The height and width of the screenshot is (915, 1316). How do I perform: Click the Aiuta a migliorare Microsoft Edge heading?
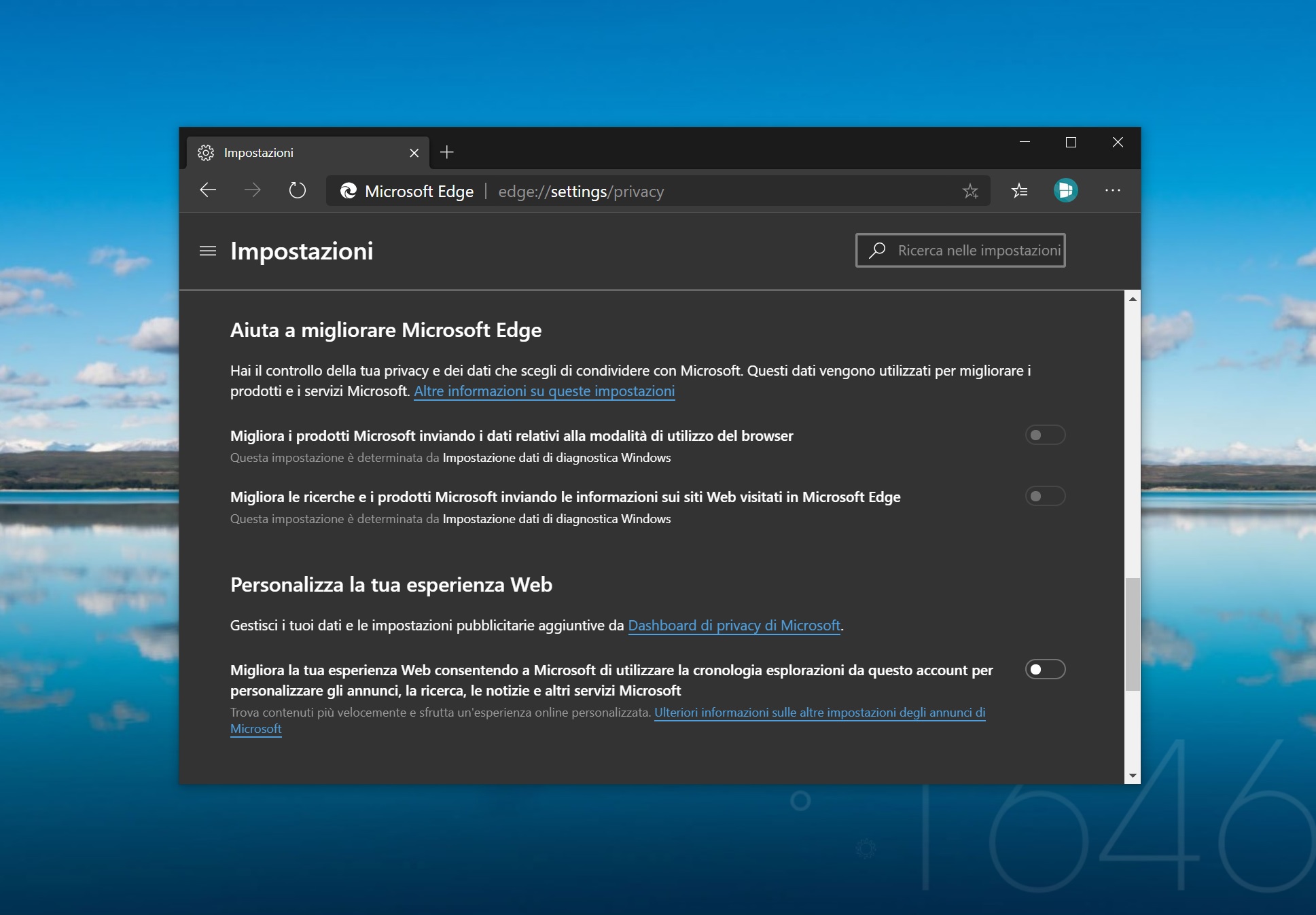click(x=386, y=330)
